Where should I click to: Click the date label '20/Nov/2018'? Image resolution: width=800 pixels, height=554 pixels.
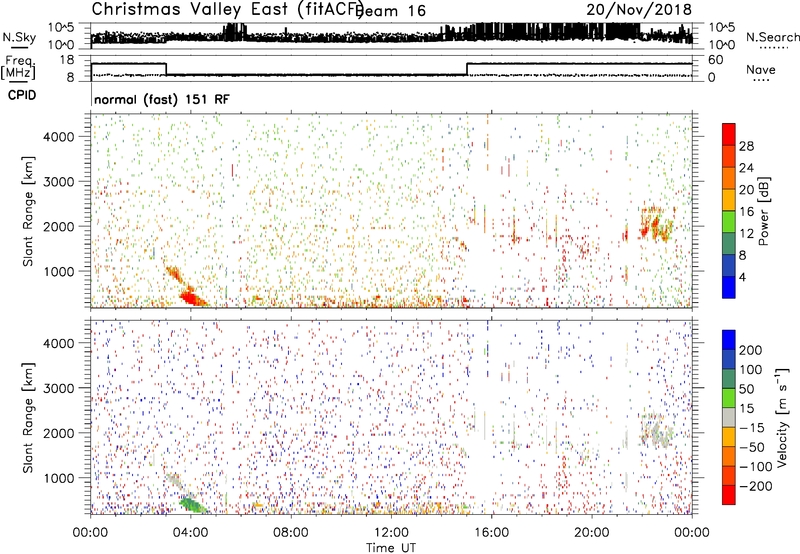coord(639,10)
